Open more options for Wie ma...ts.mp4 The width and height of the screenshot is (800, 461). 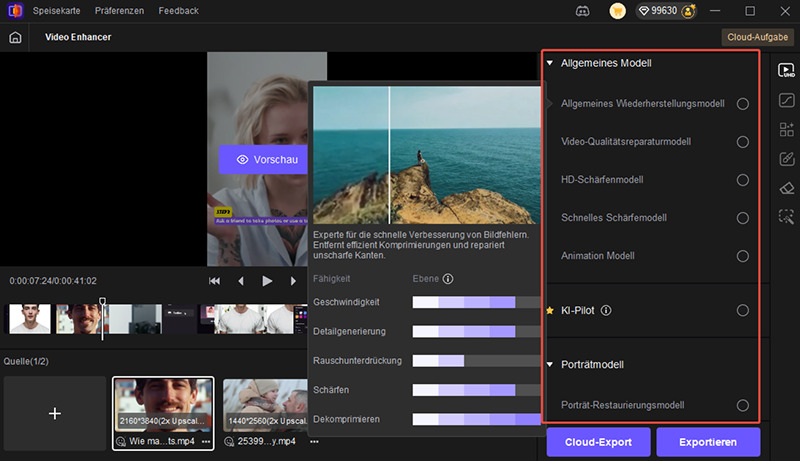[x=206, y=442]
